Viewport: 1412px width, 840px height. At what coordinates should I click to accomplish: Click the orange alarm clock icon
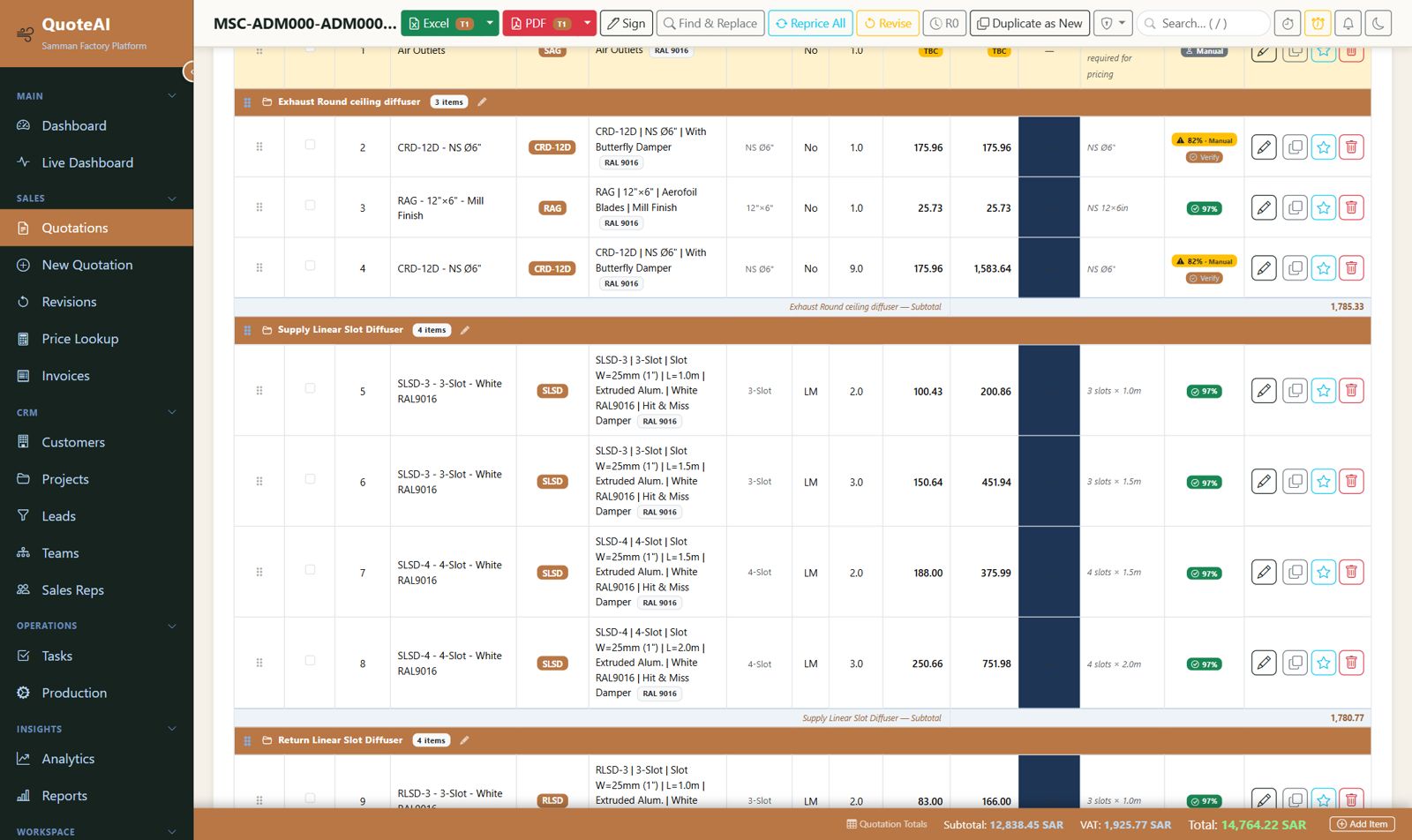(x=1318, y=24)
